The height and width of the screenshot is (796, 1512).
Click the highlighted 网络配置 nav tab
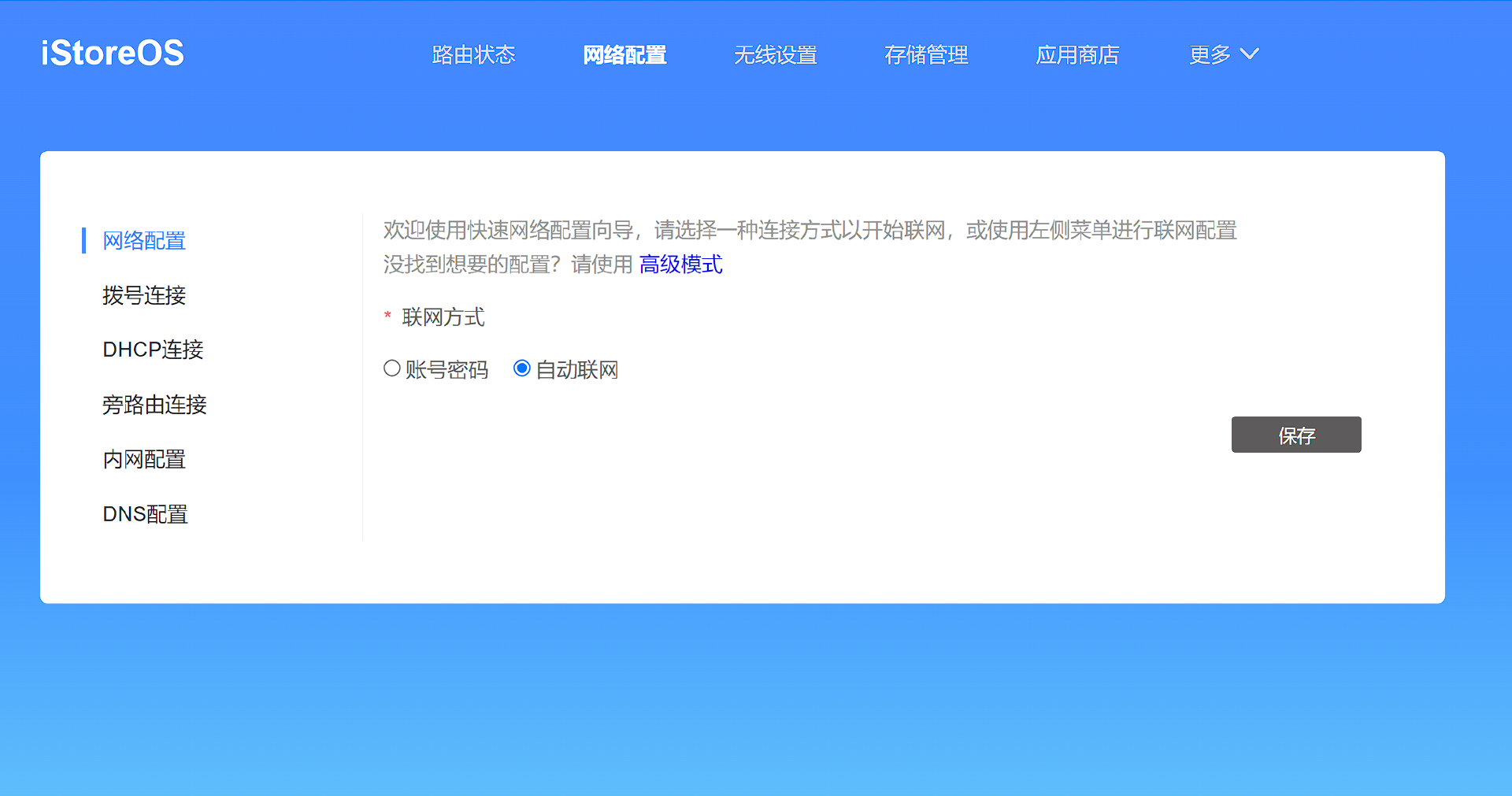(x=624, y=55)
